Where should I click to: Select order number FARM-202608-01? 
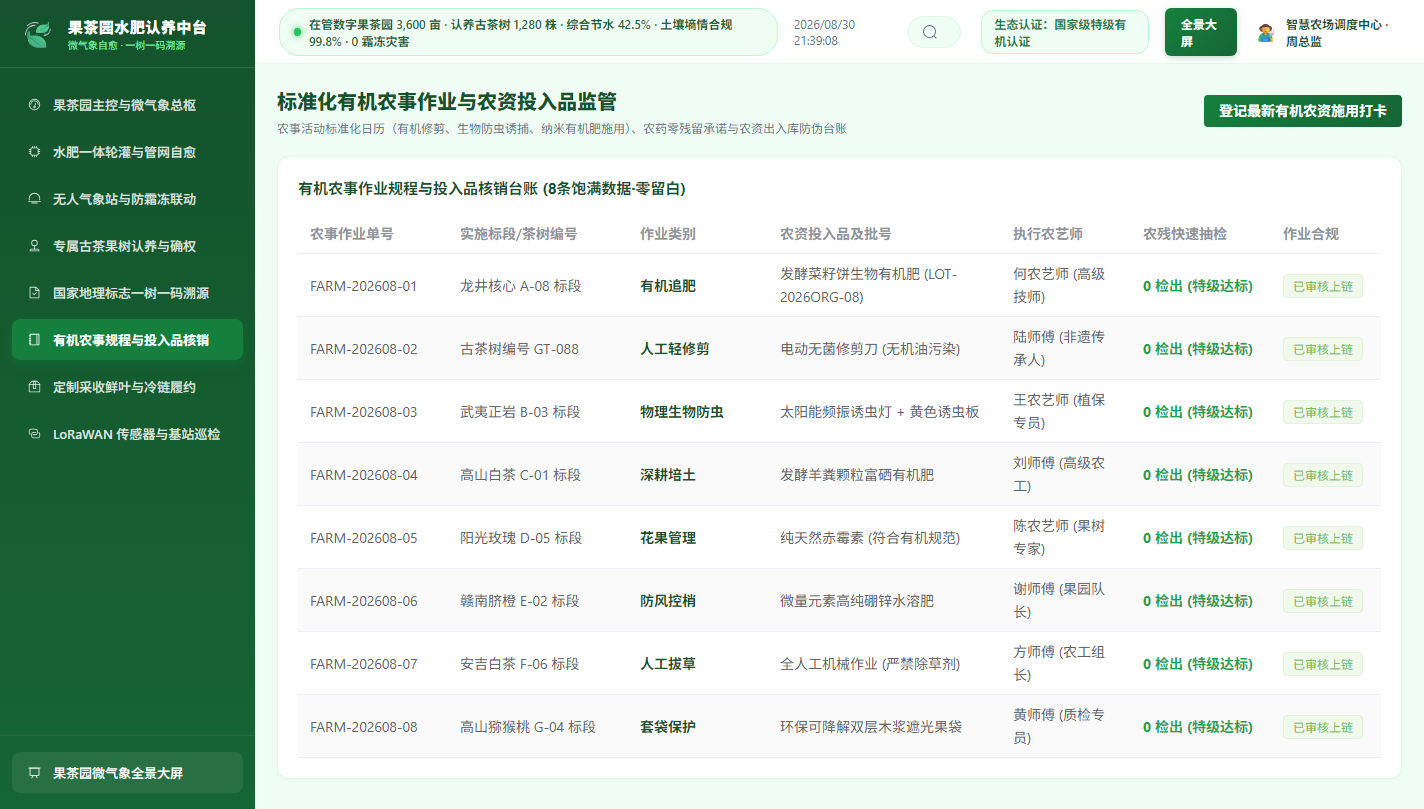pos(364,286)
